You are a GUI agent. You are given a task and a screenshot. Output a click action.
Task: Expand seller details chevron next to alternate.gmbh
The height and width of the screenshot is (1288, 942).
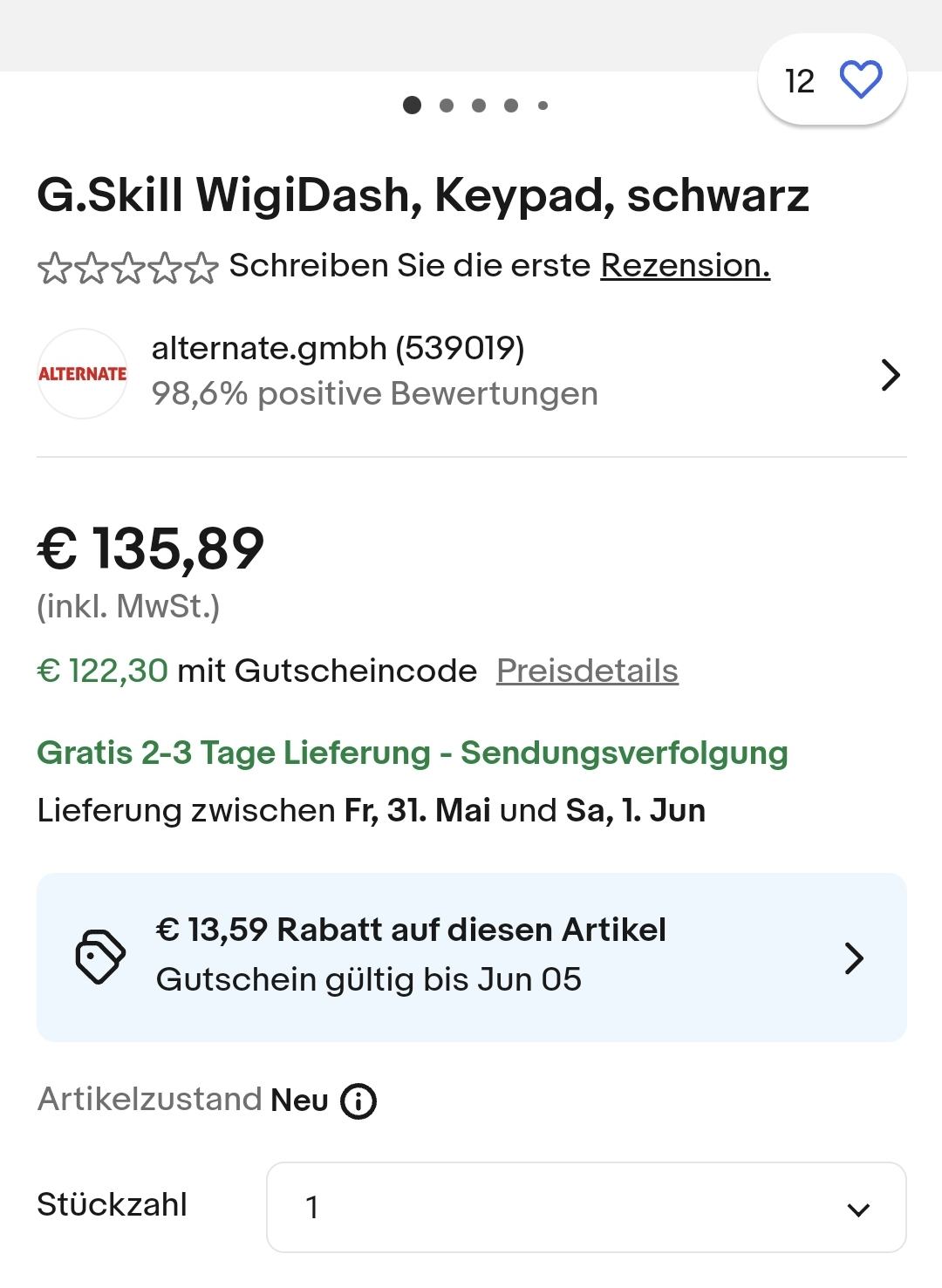tap(890, 375)
